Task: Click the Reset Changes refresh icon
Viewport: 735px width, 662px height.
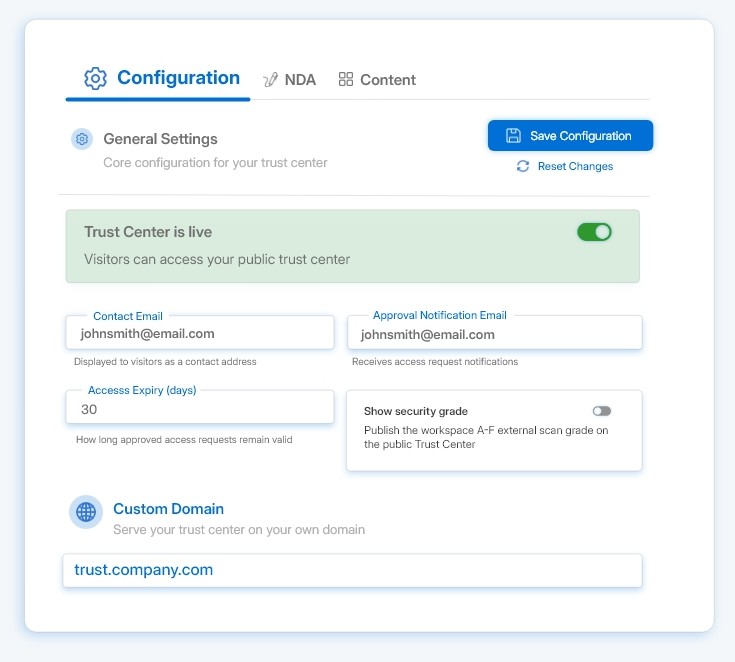Action: 523,166
